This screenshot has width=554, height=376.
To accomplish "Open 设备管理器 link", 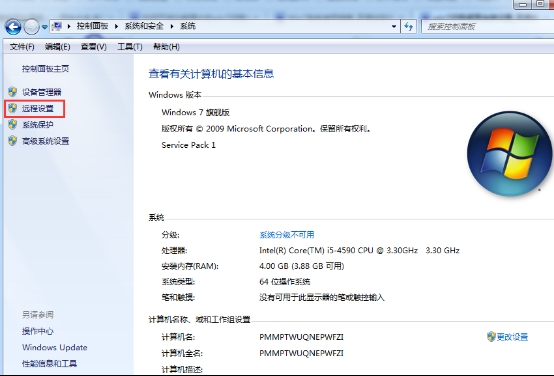I will coord(42,92).
